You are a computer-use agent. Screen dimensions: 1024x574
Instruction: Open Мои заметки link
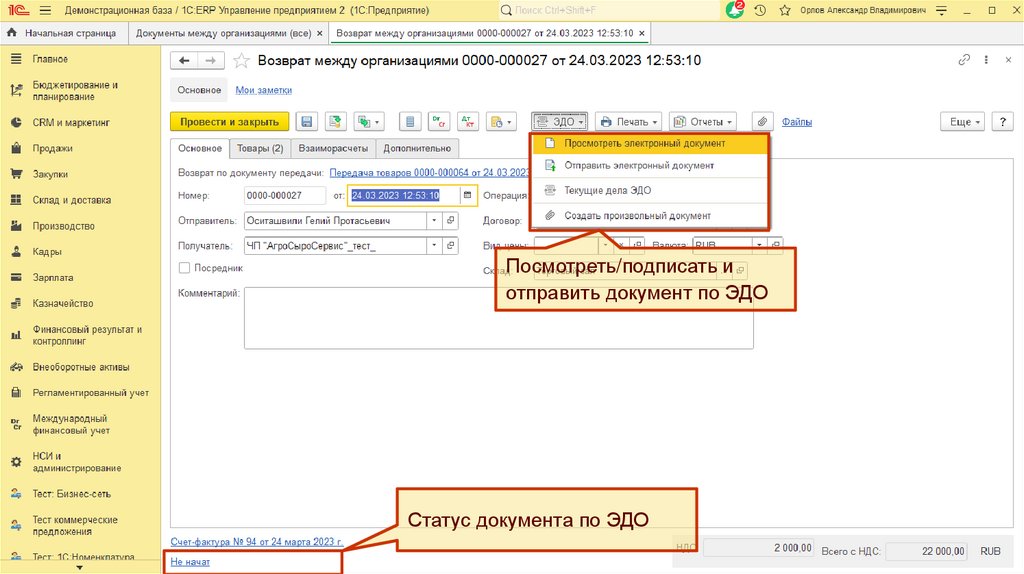click(x=263, y=90)
